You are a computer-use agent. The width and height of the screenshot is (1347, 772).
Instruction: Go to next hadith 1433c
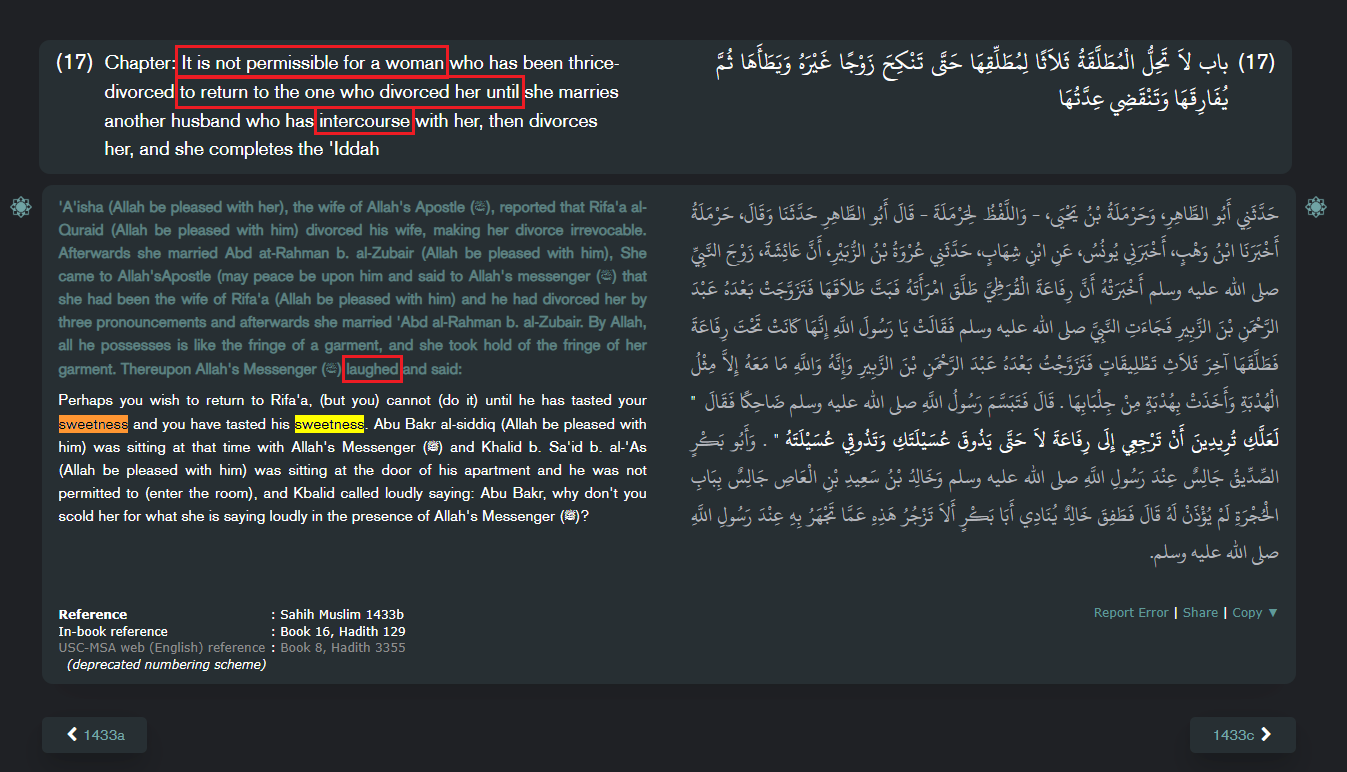1243,735
